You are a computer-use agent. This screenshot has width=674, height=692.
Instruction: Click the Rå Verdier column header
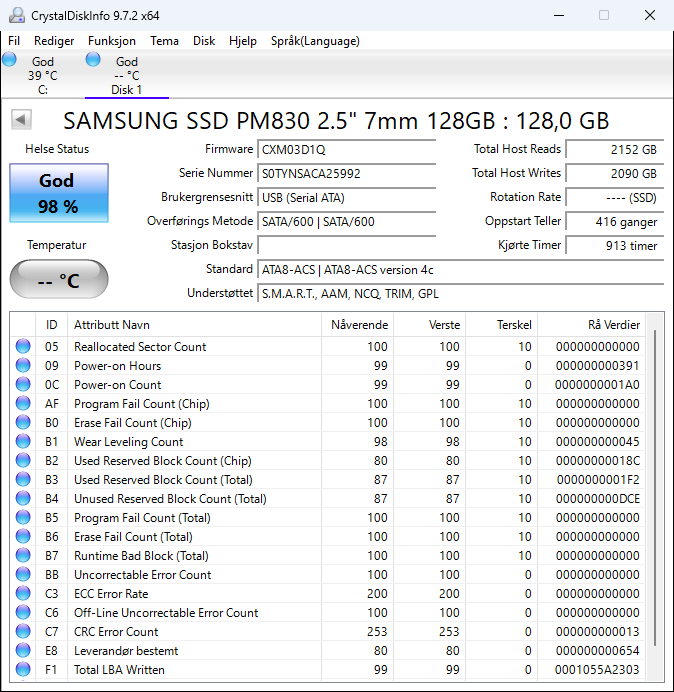[591, 325]
